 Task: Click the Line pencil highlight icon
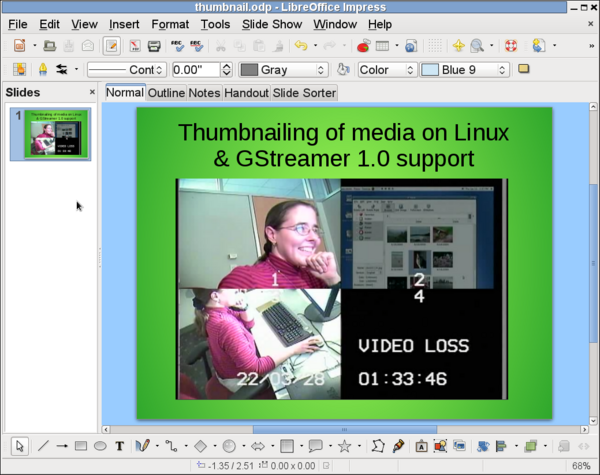click(x=43, y=70)
